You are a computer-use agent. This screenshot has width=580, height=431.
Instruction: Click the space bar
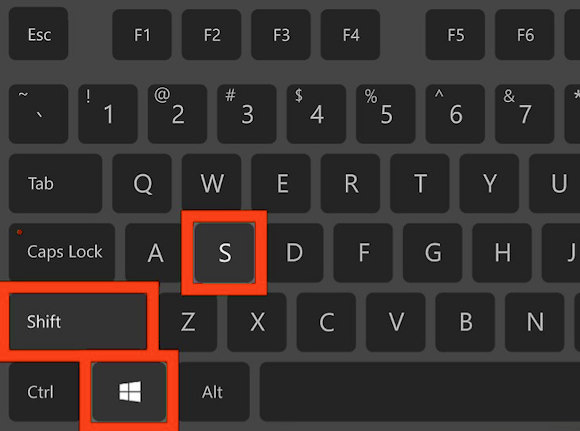click(420, 392)
